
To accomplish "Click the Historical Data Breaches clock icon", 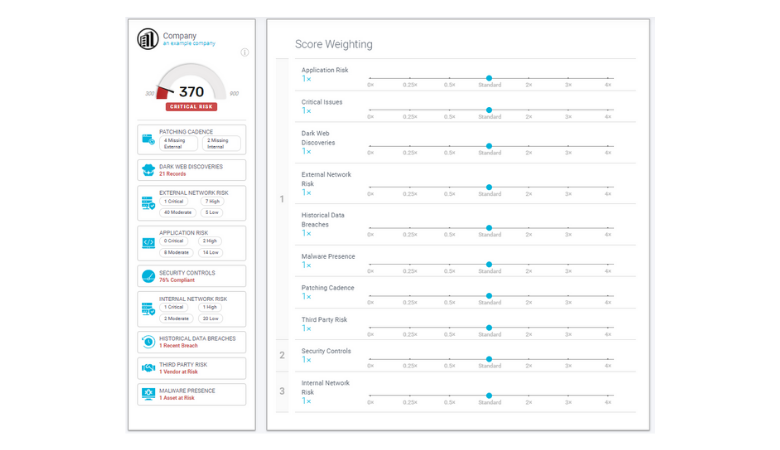I will [x=148, y=342].
